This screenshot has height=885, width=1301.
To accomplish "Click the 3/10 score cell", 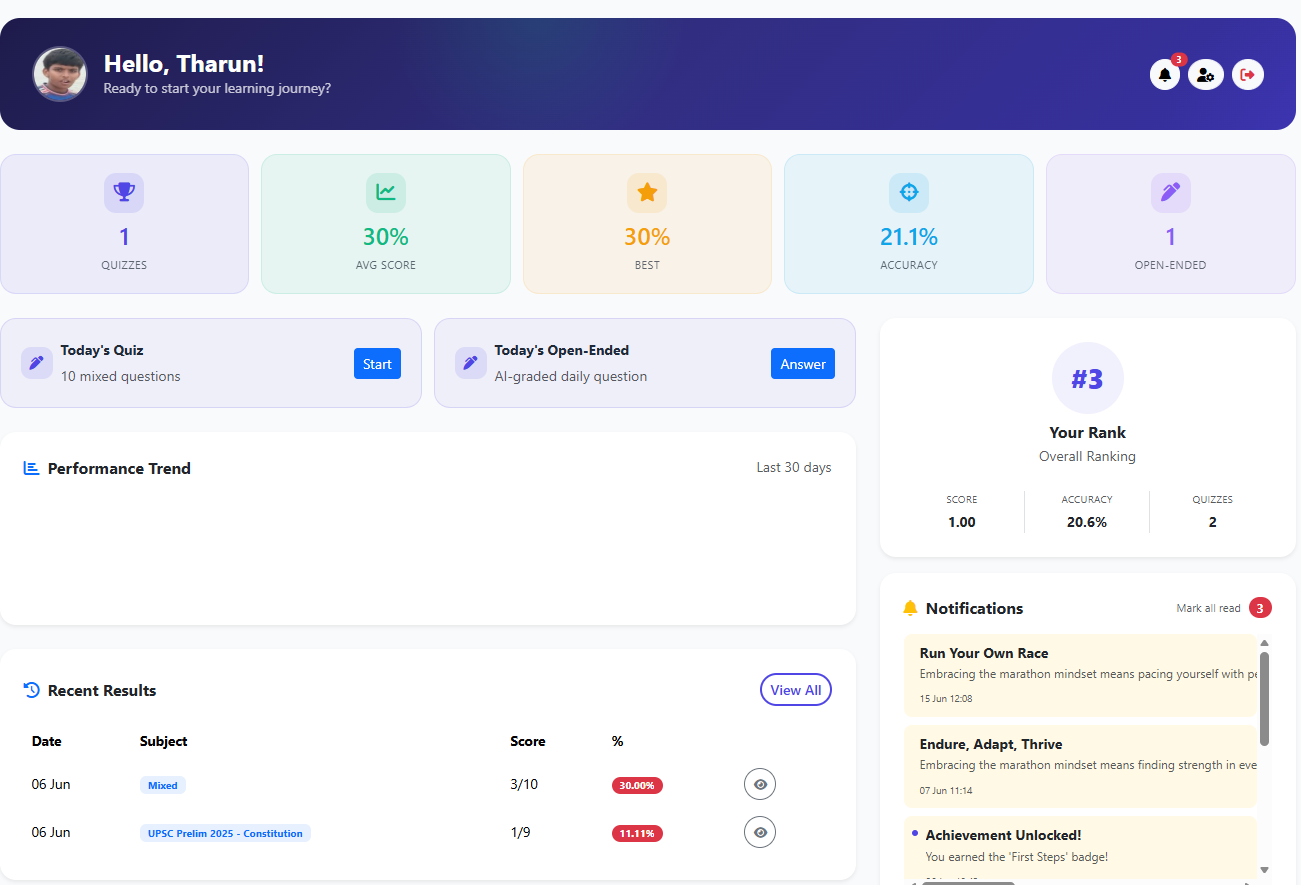I will (x=524, y=784).
